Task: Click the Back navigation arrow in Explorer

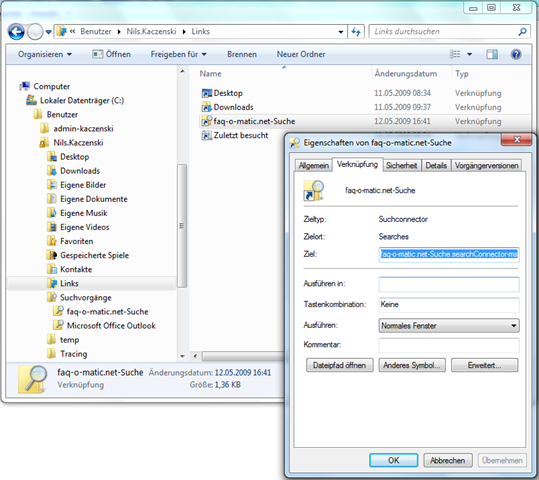Action: 16,32
